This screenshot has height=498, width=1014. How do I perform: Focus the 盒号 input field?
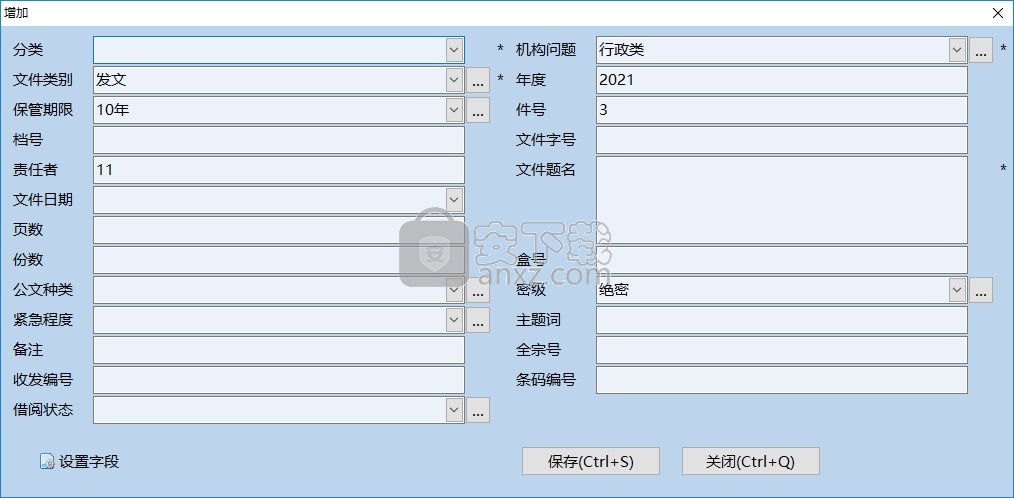click(782, 259)
